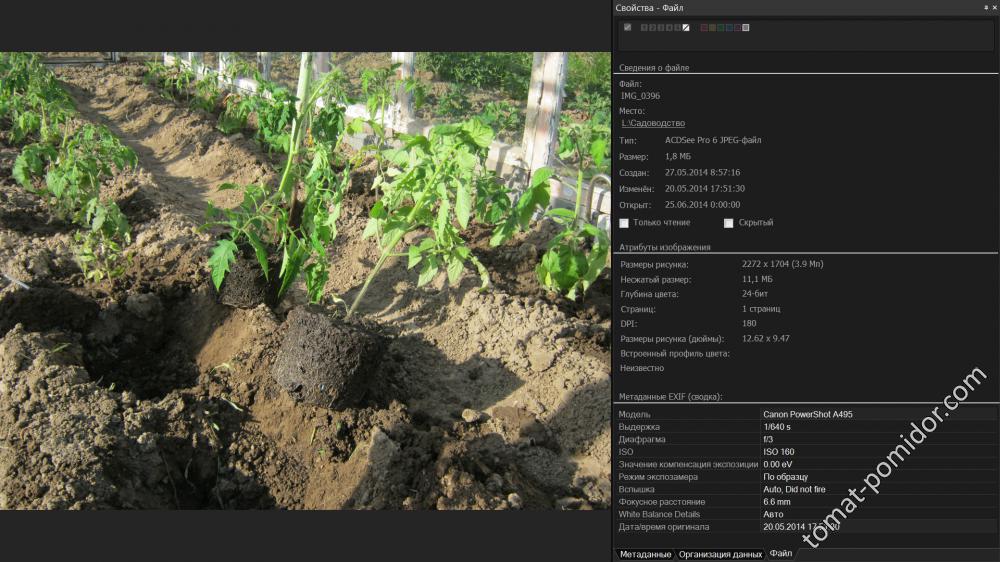The width and height of the screenshot is (1000, 562).
Task: Select the ISO 160 EXIF value
Action: 779,452
